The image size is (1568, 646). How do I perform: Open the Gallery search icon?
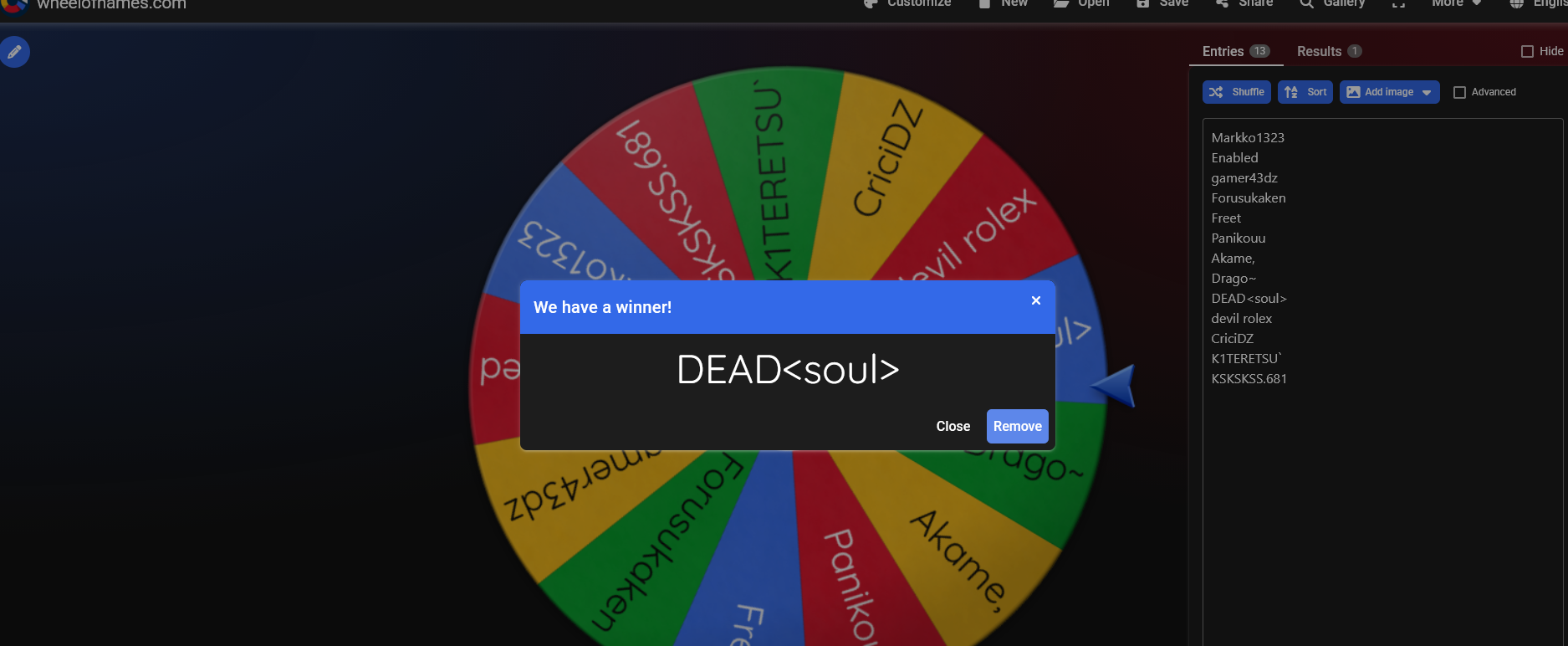(1306, 3)
